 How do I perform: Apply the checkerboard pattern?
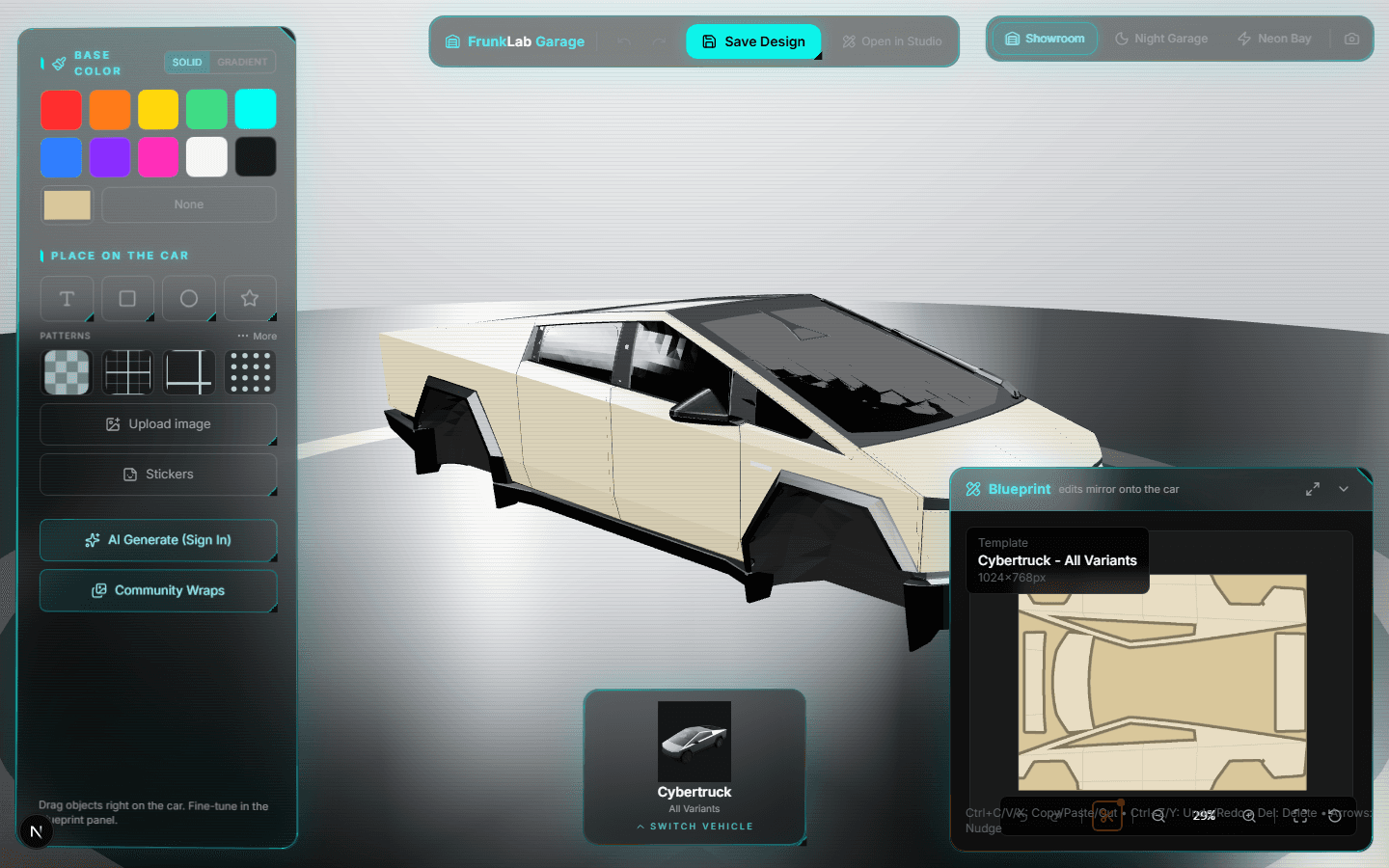pos(67,372)
